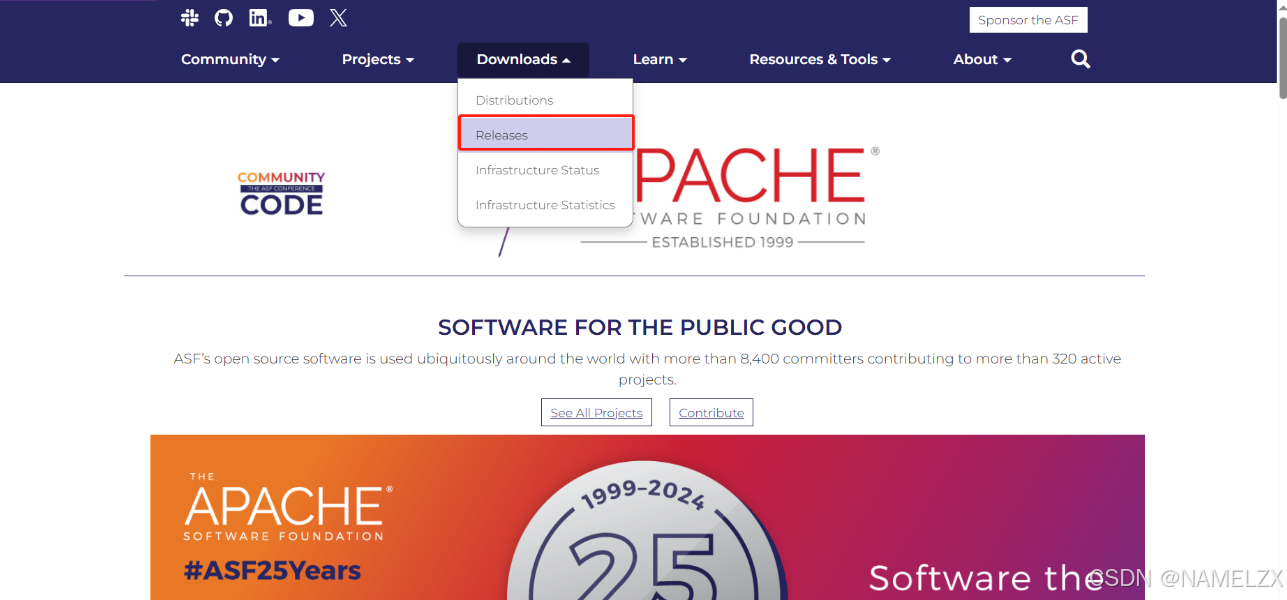Screen dimensions: 1287x600
Task: Click the Community Code conference logo
Action: click(281, 194)
